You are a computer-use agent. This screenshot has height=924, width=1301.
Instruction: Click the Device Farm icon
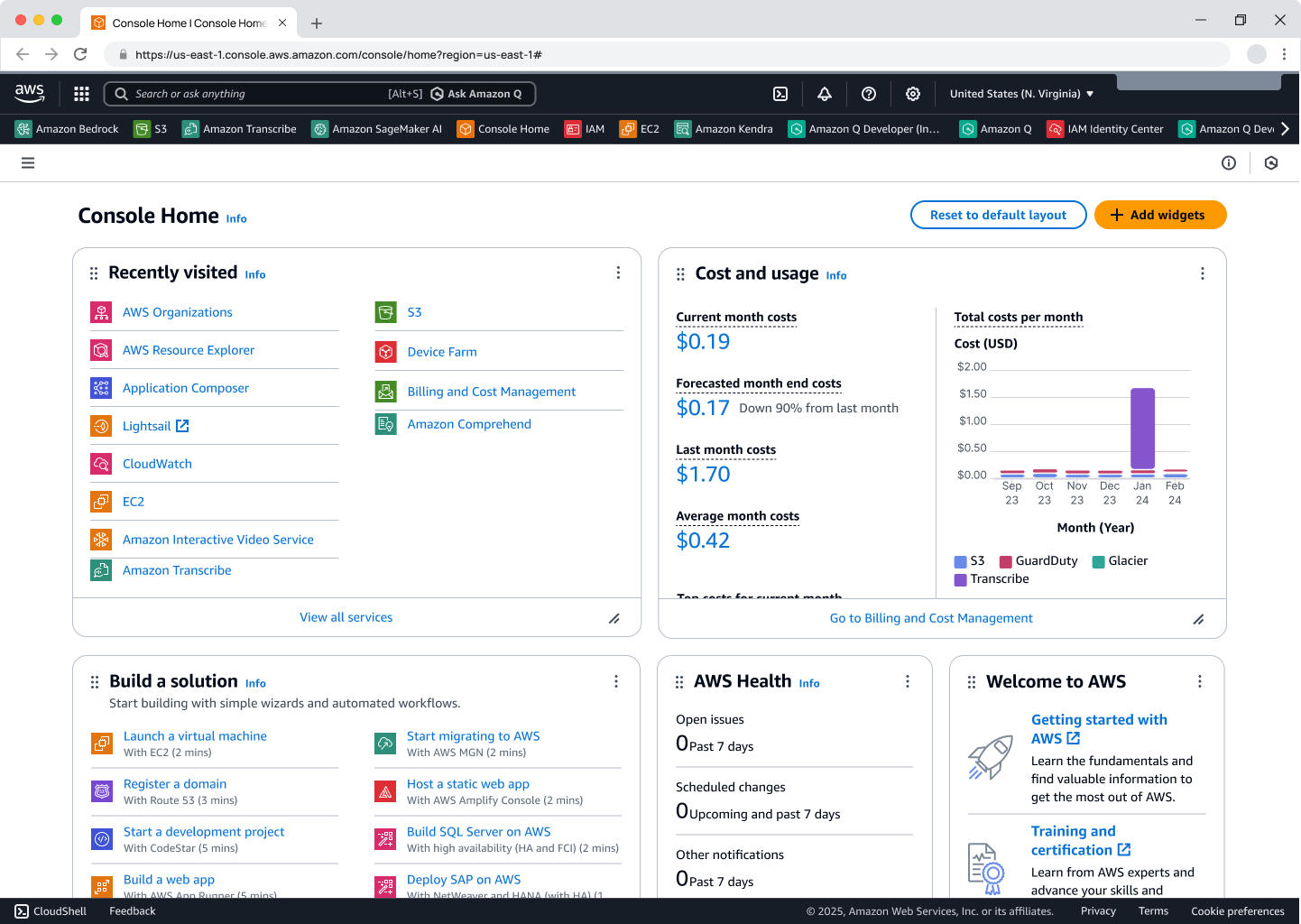(x=386, y=352)
